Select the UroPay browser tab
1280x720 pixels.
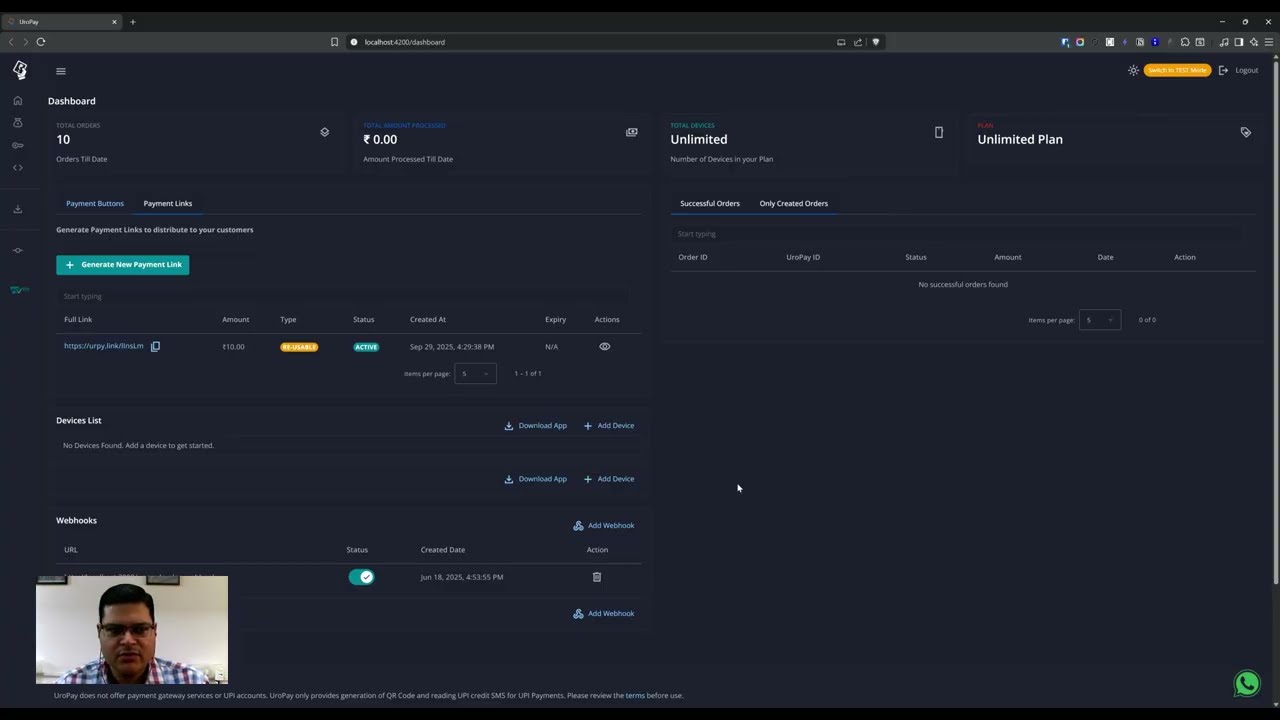coord(62,21)
